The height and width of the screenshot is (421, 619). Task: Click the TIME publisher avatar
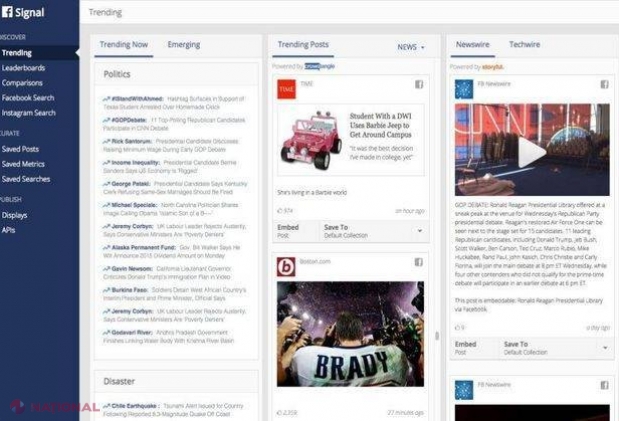(x=286, y=89)
